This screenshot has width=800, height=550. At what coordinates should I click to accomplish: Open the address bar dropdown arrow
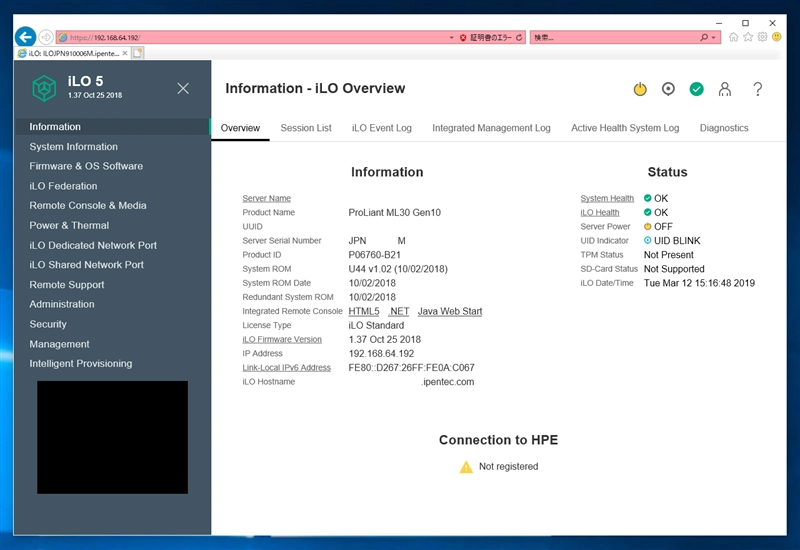point(452,37)
